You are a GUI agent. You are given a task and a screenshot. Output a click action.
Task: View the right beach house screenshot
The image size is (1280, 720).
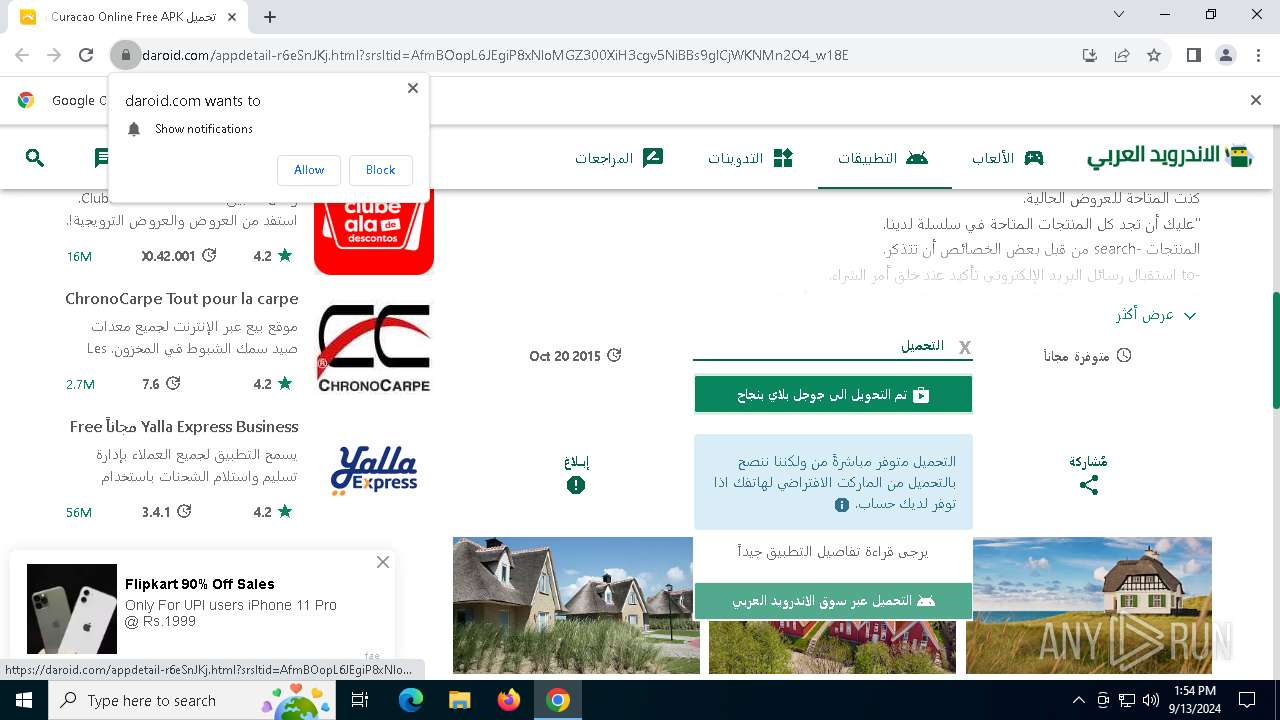pos(1089,605)
